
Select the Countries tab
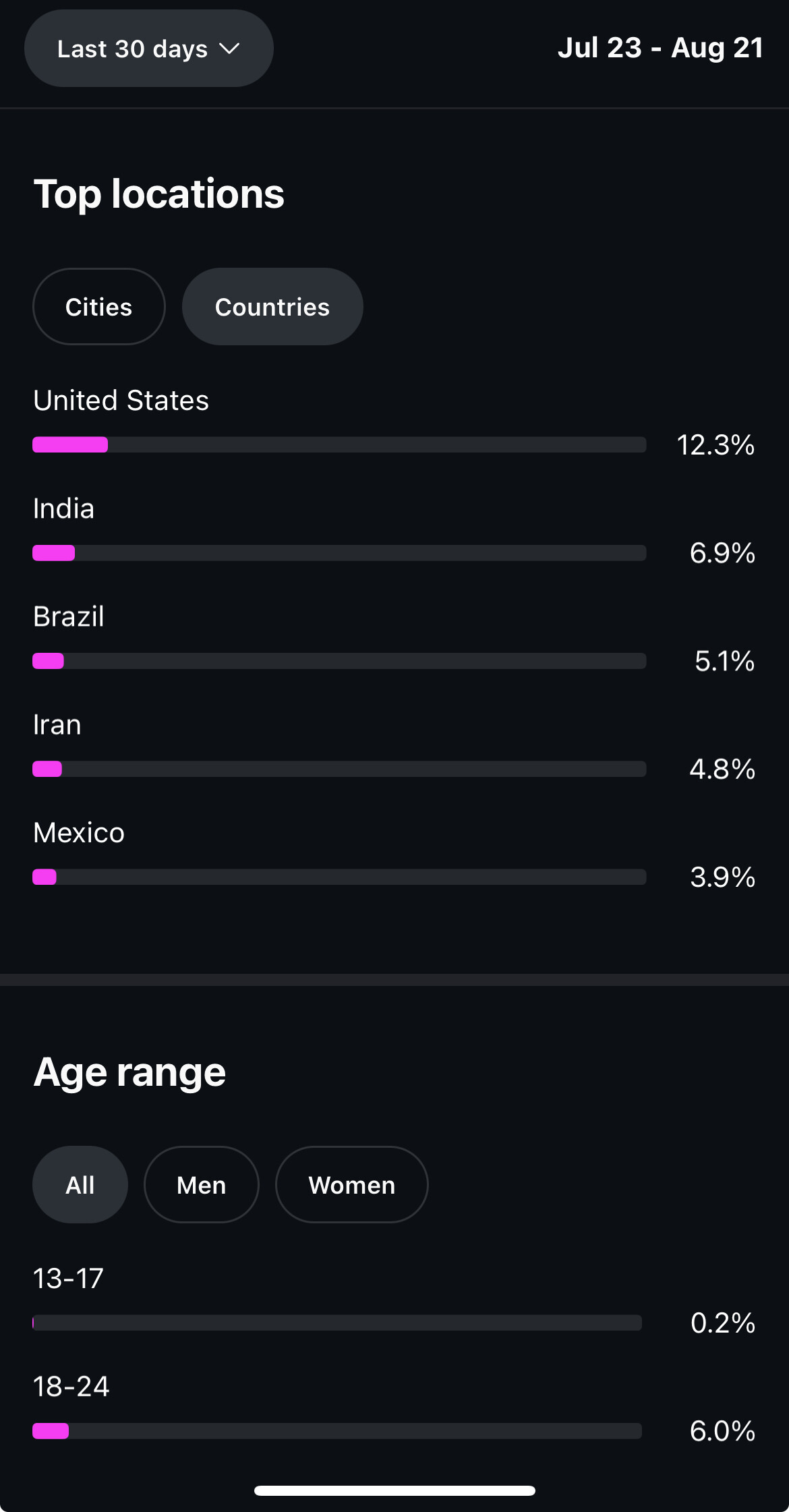click(272, 307)
